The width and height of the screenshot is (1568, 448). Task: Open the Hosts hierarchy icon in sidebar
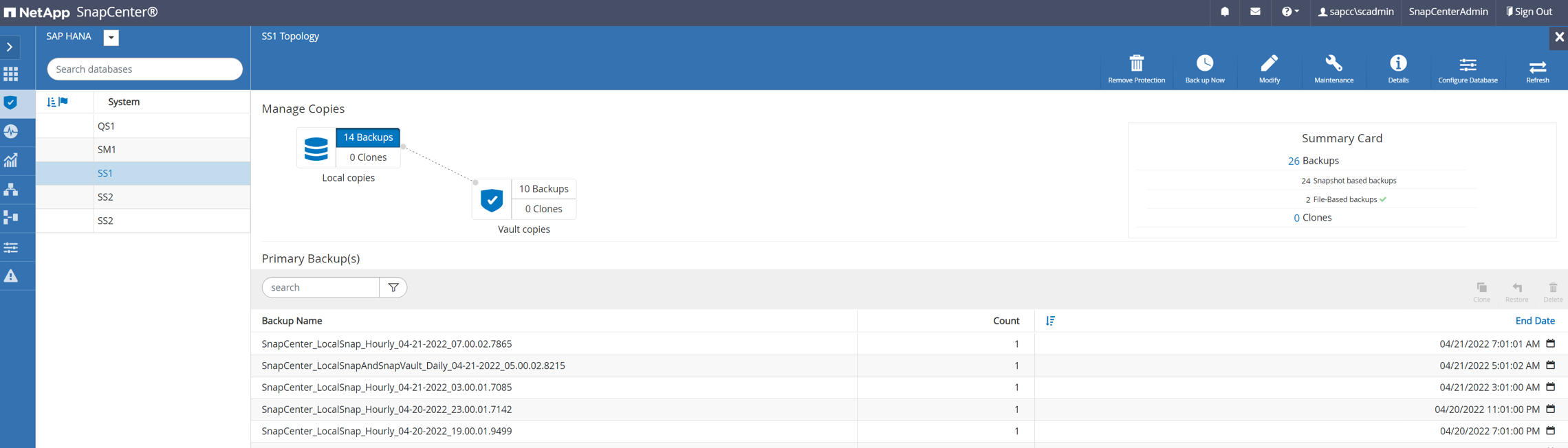tap(11, 189)
